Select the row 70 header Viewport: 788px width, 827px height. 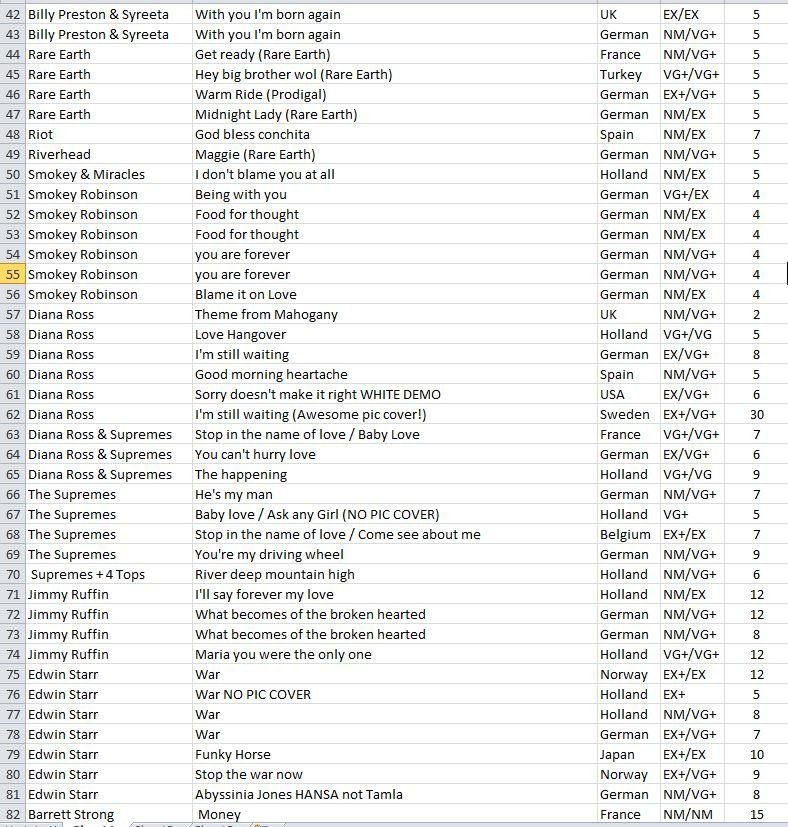[x=12, y=574]
